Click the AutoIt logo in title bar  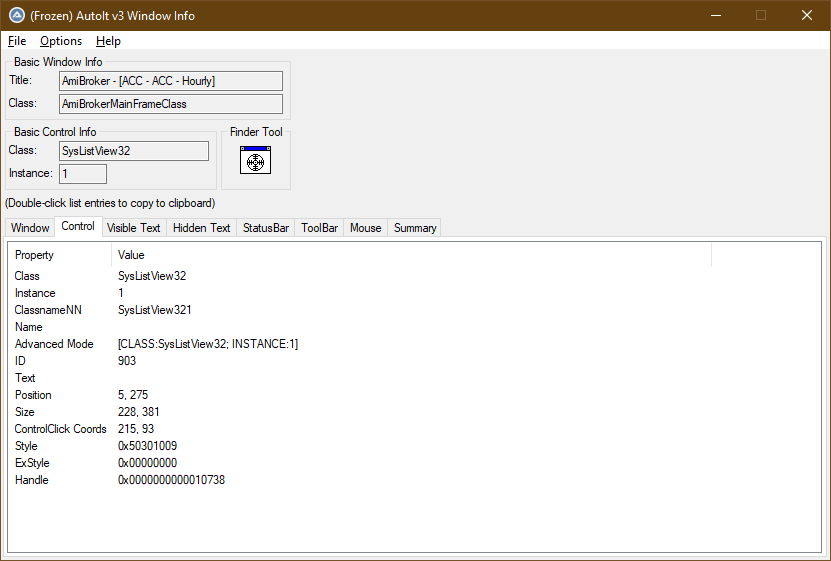click(x=17, y=15)
